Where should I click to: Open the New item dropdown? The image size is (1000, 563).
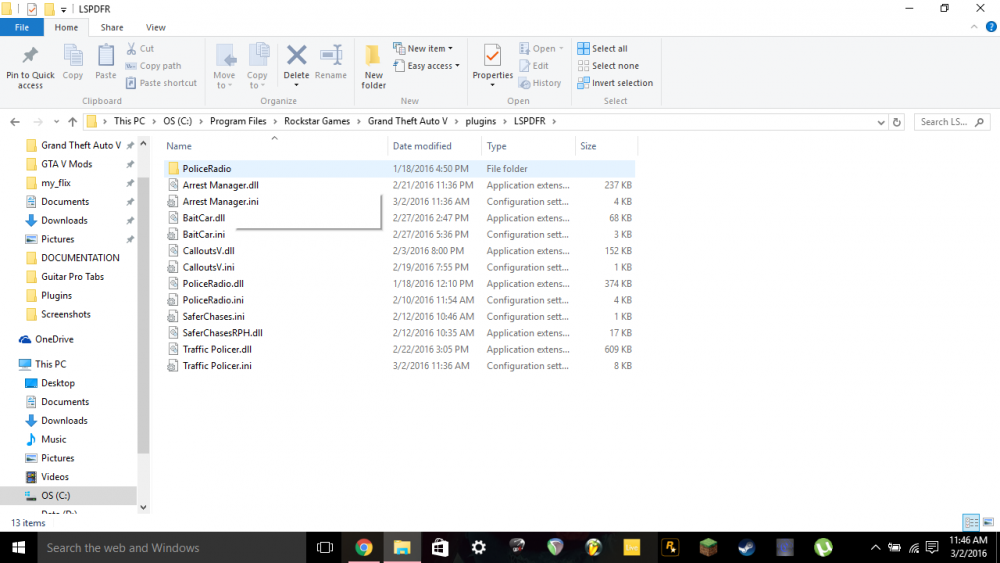coord(423,48)
